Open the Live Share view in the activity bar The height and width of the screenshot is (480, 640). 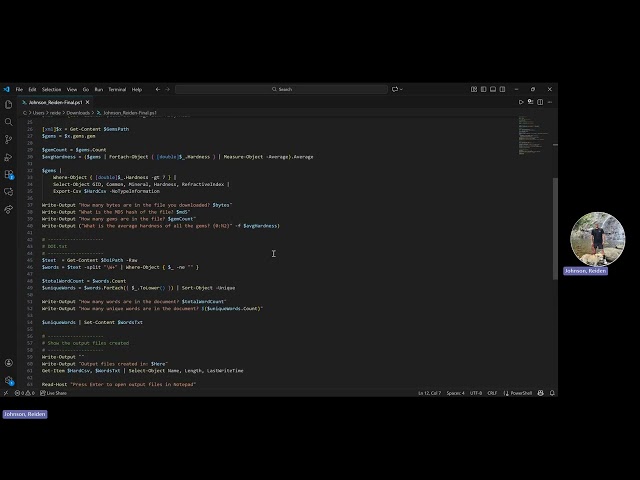click(x=8, y=209)
